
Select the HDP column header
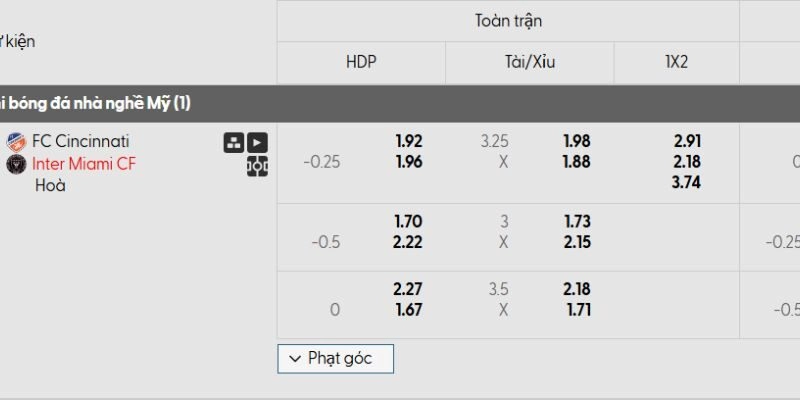tap(360, 62)
